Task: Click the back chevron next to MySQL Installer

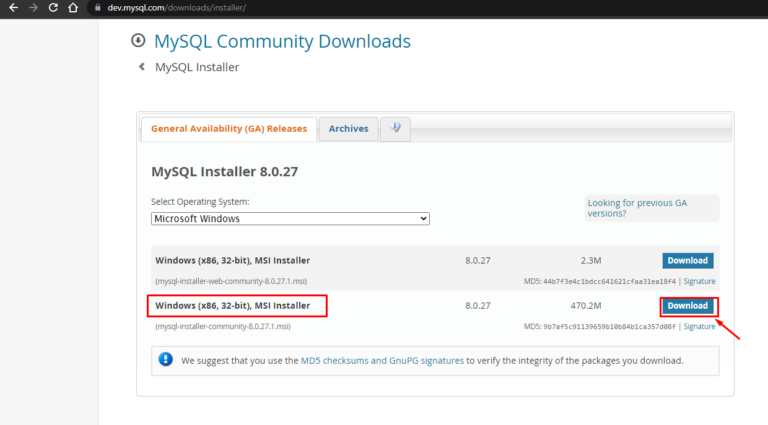Action: (142, 67)
